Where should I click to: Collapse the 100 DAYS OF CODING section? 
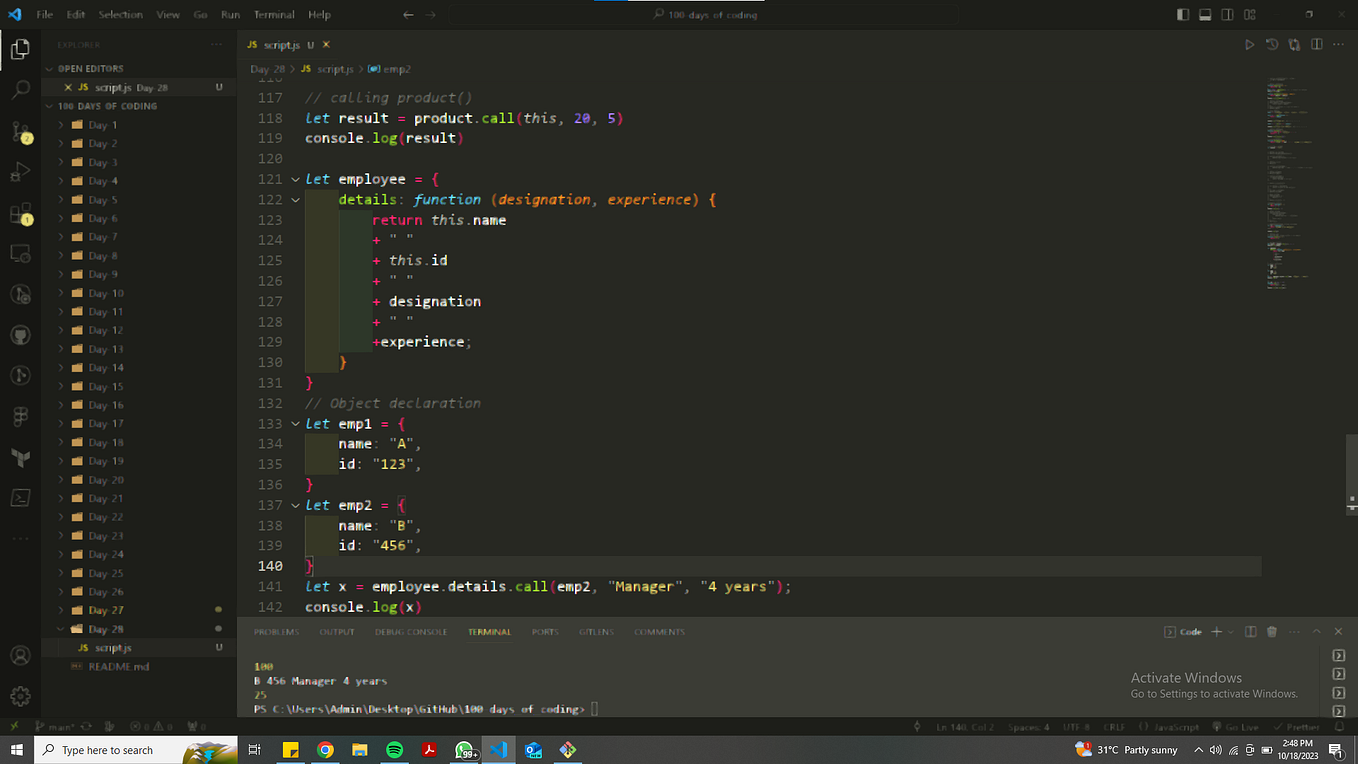click(x=49, y=106)
